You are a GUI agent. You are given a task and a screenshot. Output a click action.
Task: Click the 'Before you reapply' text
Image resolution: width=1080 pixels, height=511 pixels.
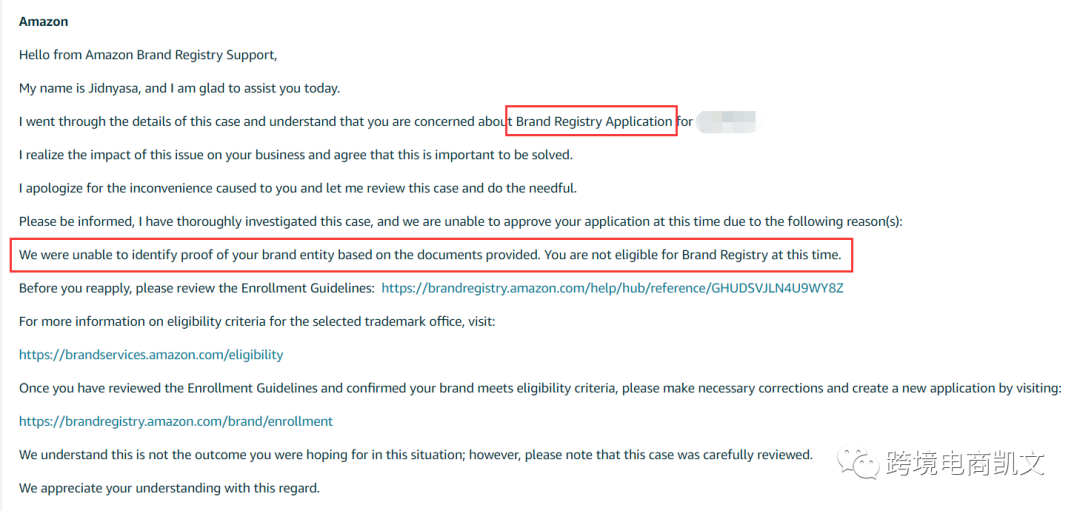(x=197, y=289)
